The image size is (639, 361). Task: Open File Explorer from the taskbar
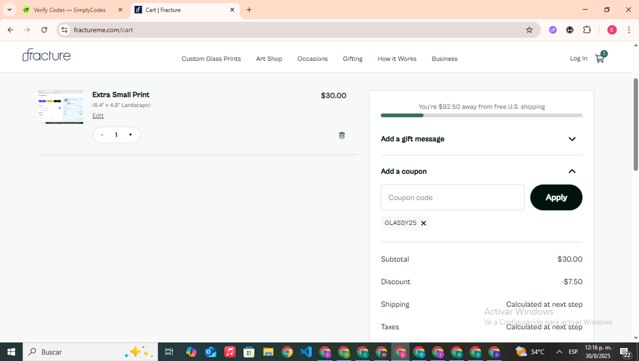[268, 352]
